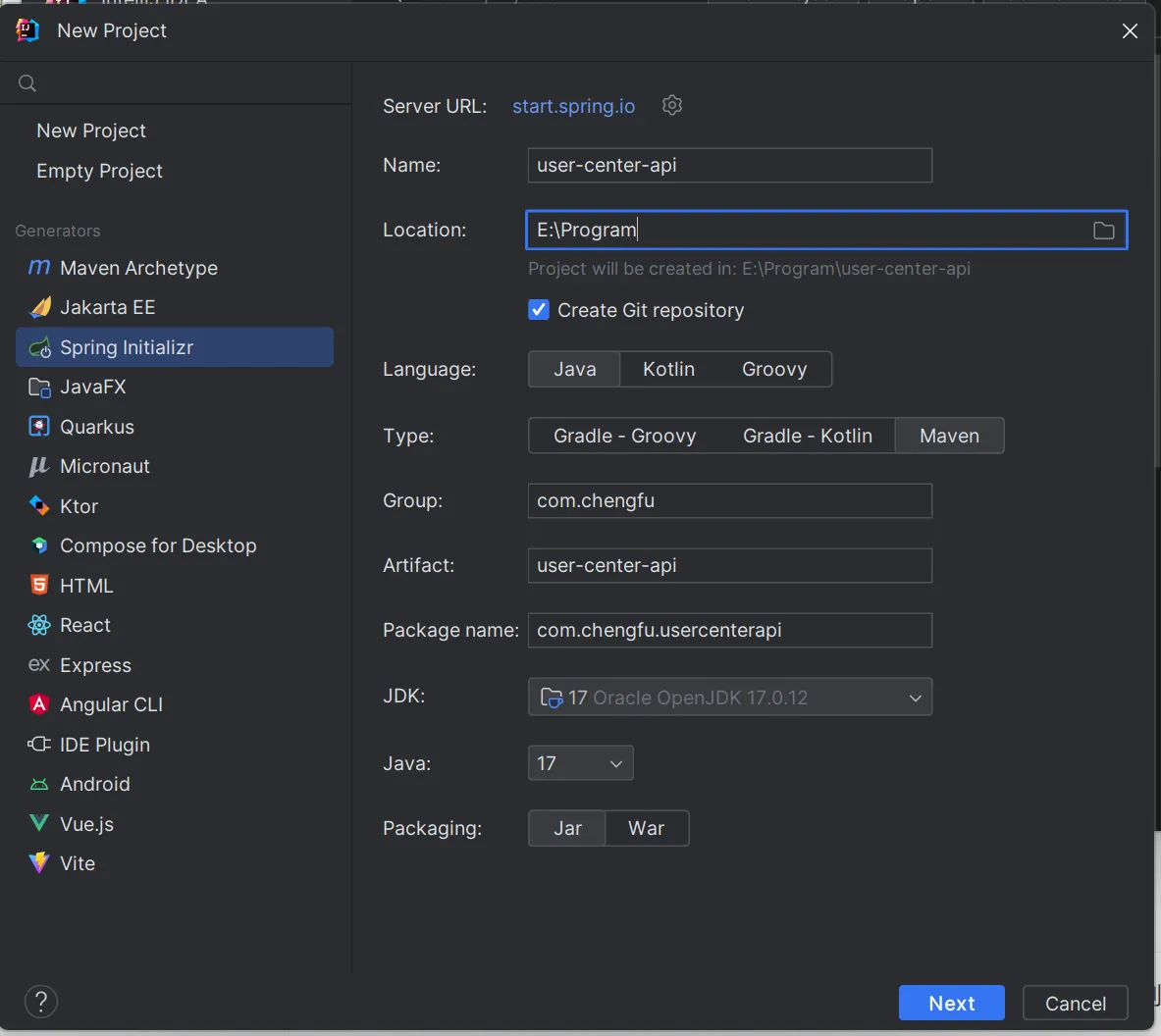Screen dimensions: 1161x1036
Task: Select Quarkus generator entry
Action: coord(175,427)
